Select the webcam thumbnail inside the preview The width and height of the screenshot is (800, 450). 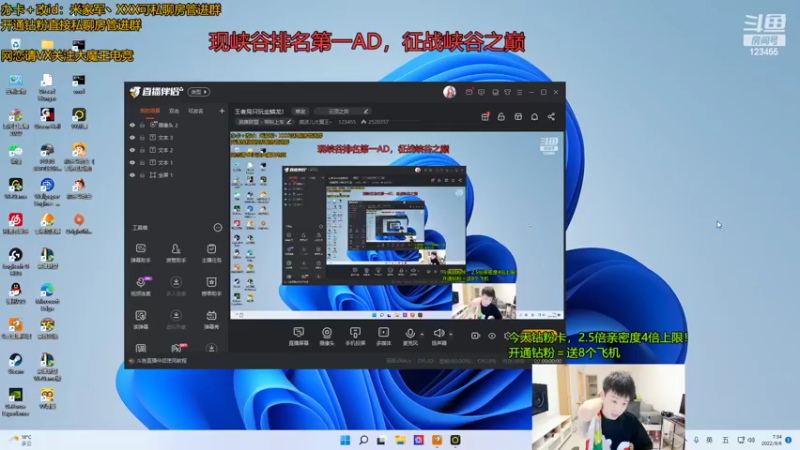coord(484,302)
